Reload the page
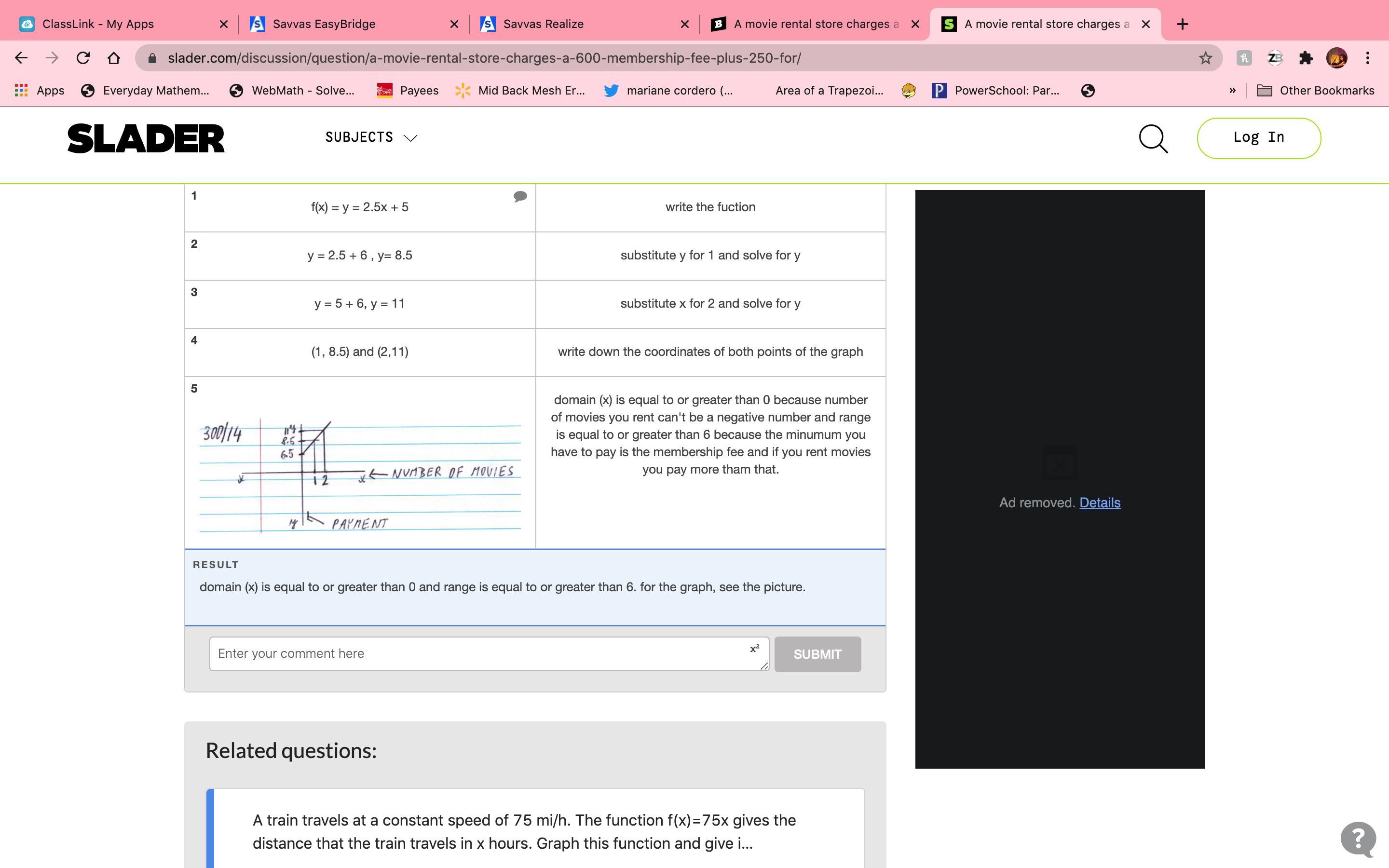The width and height of the screenshot is (1389, 868). pyautogui.click(x=83, y=58)
